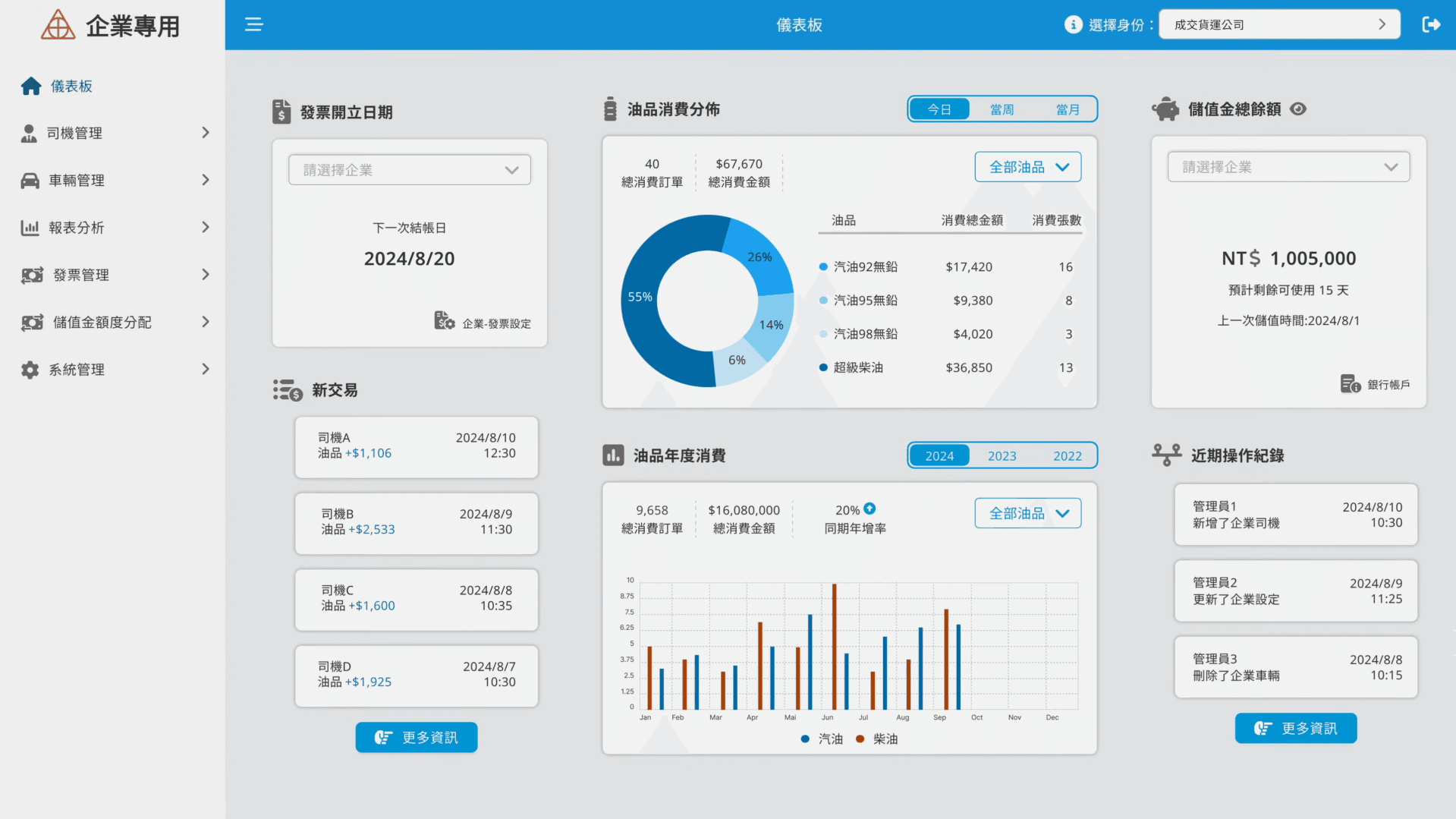Open 企業-發票設定 settings icon
This screenshot has width=1456, height=819.
tap(444, 320)
